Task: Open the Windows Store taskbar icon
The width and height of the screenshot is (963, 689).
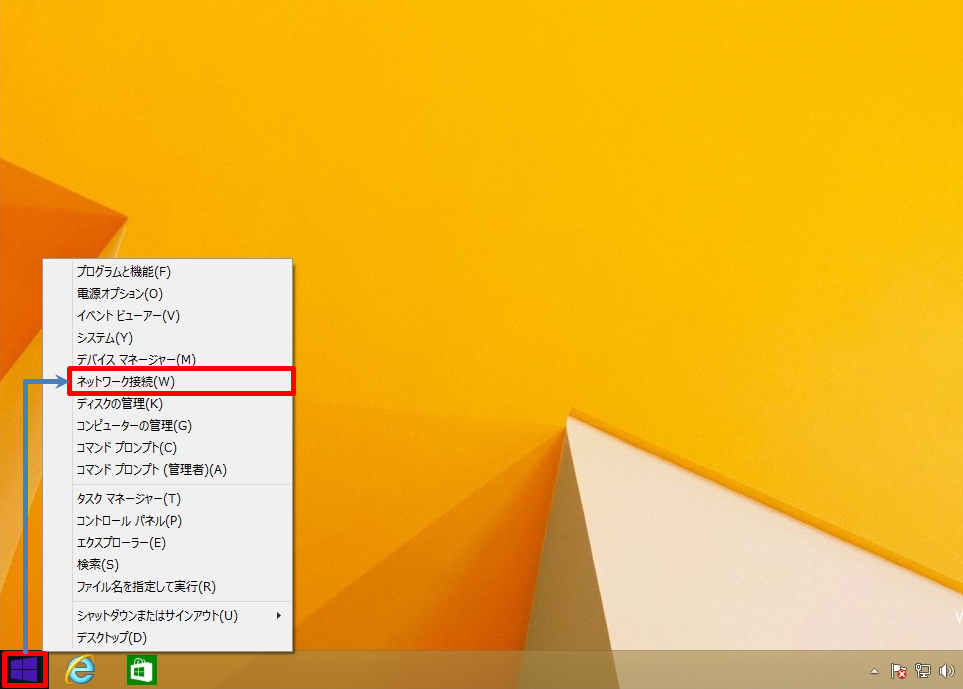Action: pos(142,670)
